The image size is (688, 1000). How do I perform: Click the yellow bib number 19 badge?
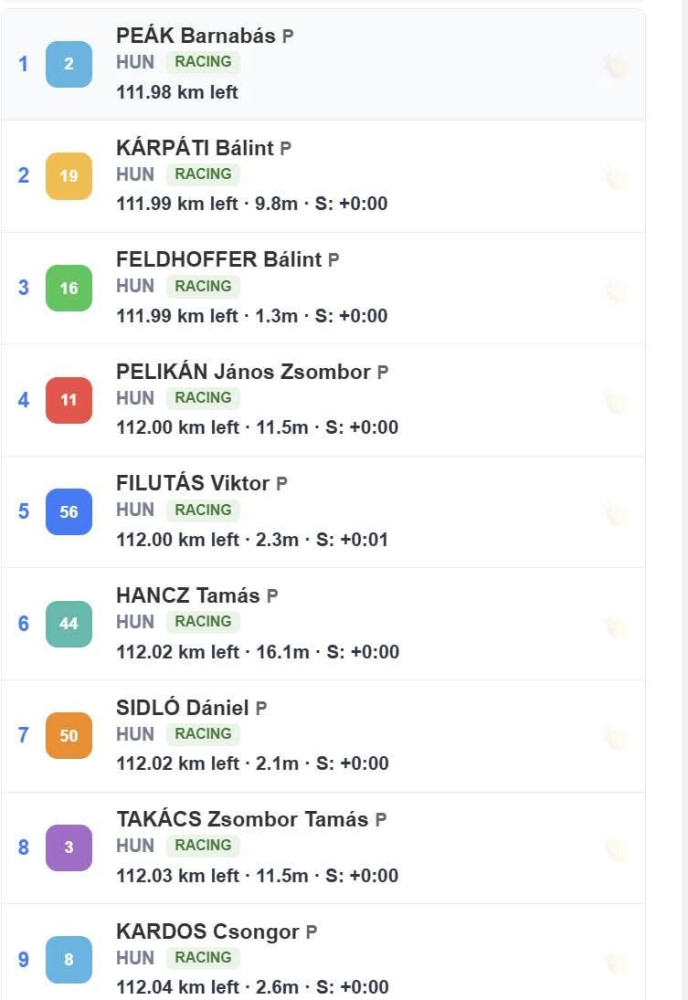(x=69, y=176)
